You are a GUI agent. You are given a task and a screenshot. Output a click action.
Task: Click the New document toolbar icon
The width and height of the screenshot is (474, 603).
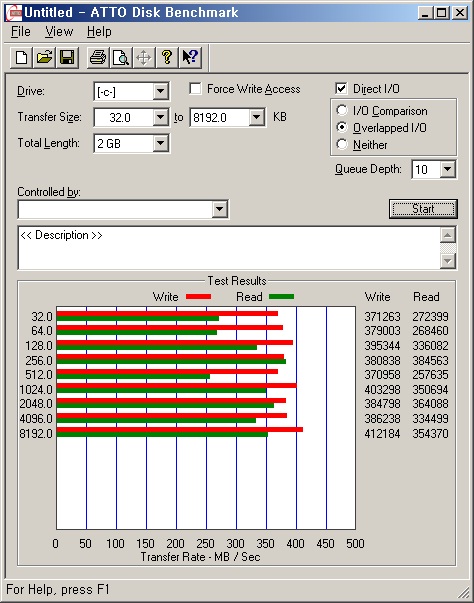(22, 58)
